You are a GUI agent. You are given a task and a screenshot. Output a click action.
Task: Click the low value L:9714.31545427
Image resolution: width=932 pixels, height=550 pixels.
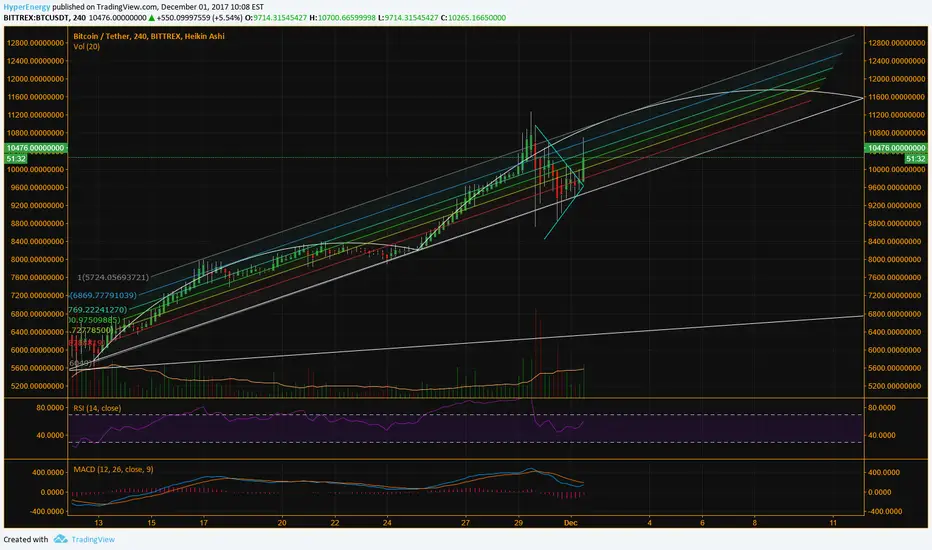(x=408, y=18)
